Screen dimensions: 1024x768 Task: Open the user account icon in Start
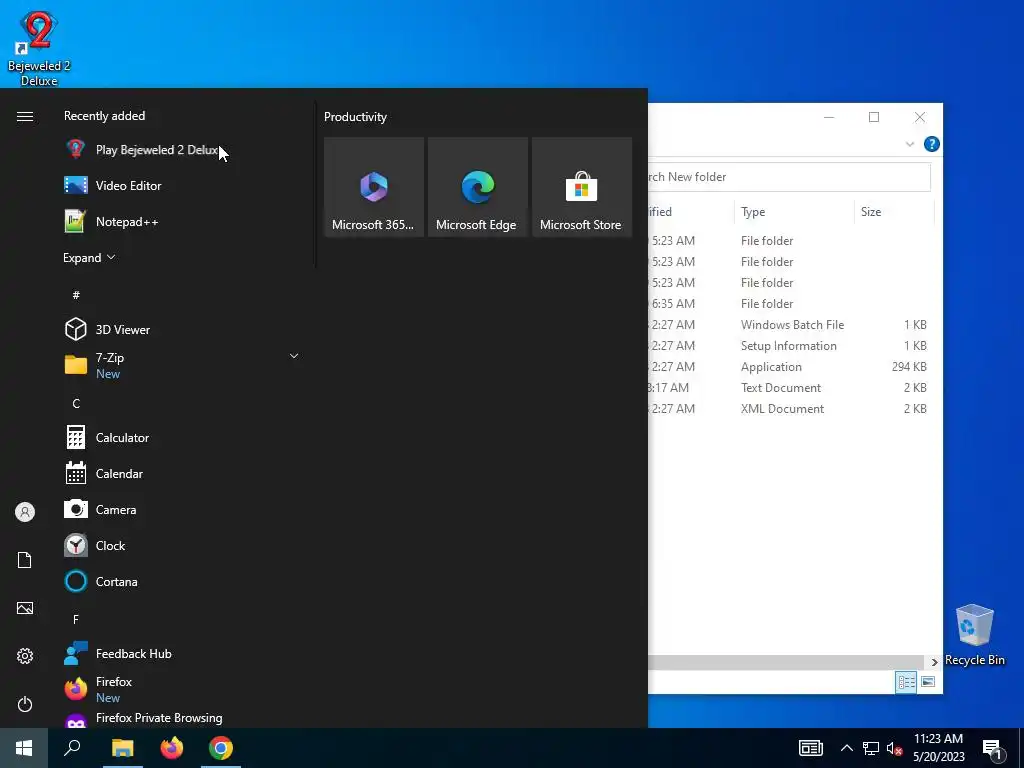pyautogui.click(x=25, y=512)
